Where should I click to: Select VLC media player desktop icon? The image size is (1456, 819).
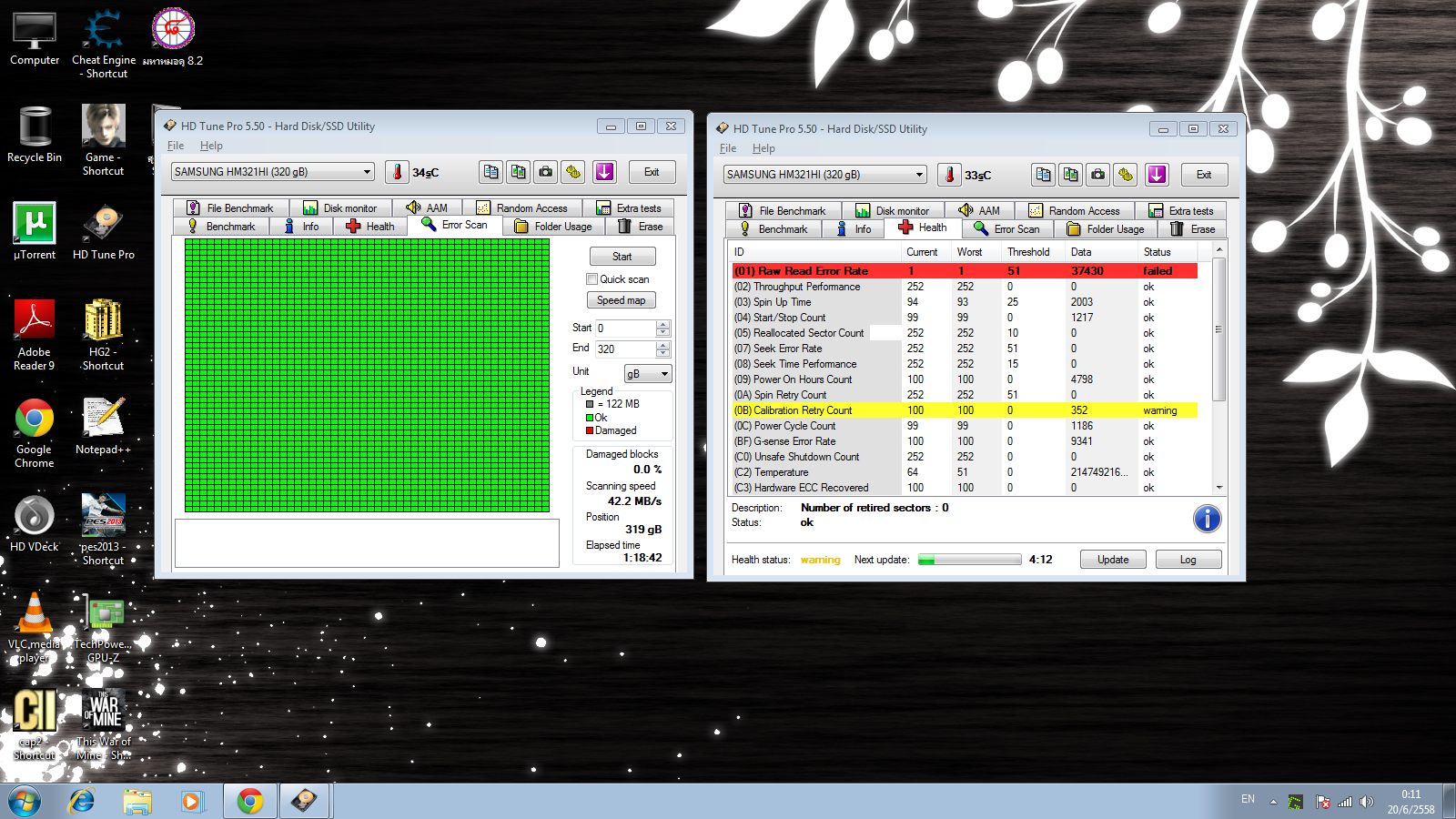35,628
